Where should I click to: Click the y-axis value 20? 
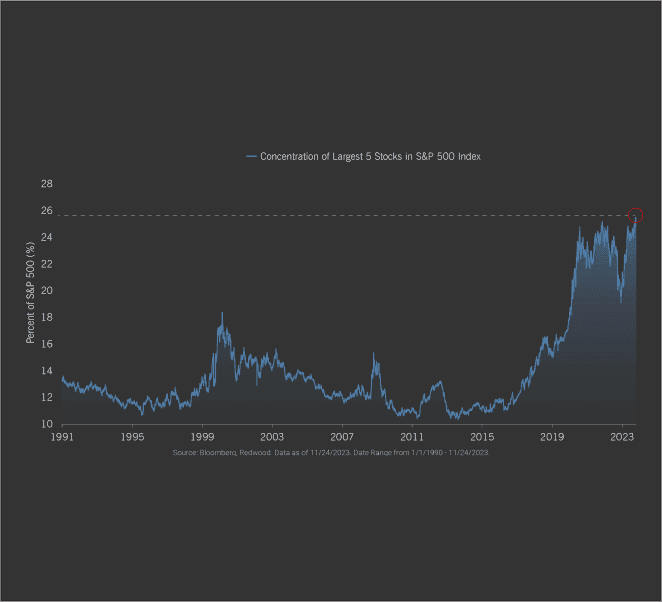tap(47, 290)
